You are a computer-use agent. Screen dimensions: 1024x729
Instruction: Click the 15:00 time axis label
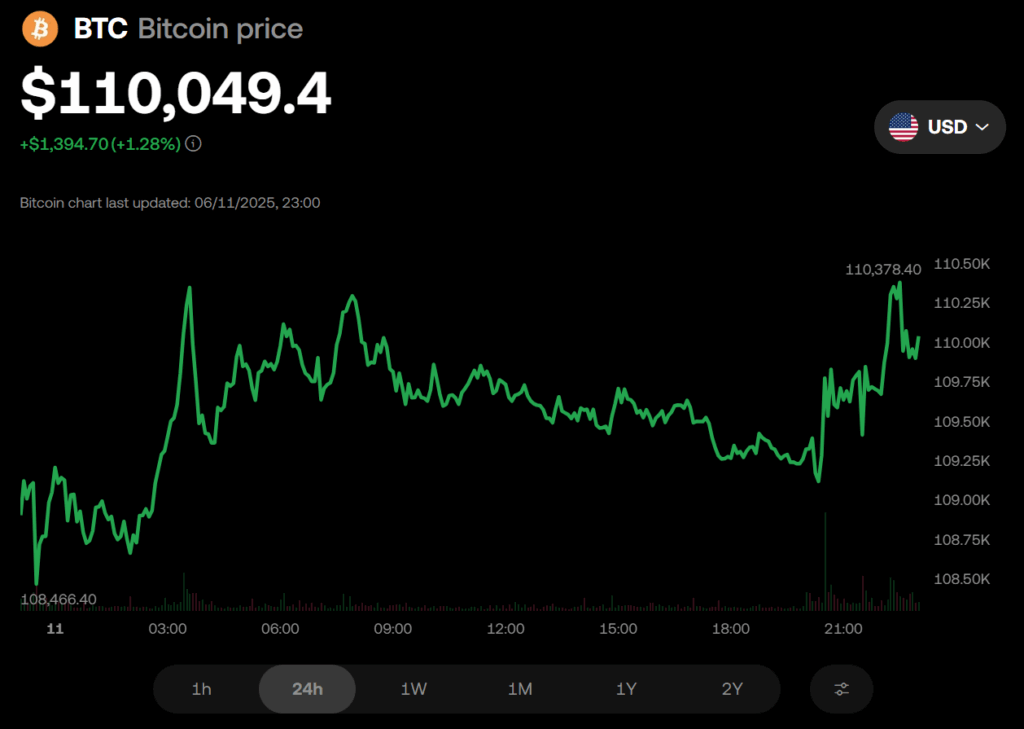[618, 629]
